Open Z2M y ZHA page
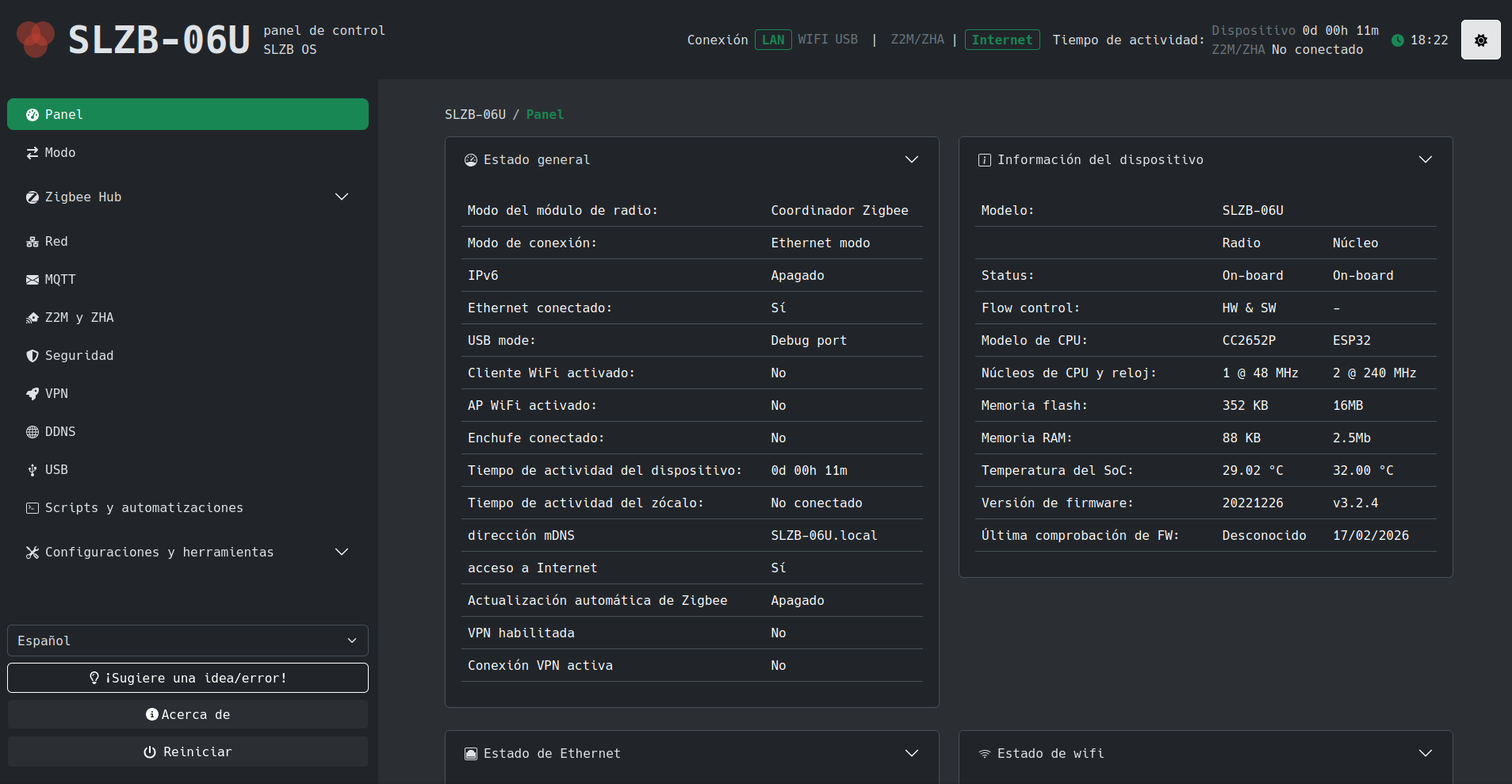Viewport: 1512px width, 784px height. [x=78, y=318]
